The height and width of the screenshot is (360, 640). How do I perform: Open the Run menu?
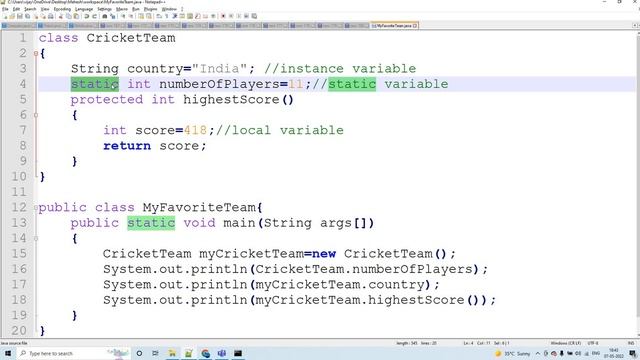tap(136, 9)
